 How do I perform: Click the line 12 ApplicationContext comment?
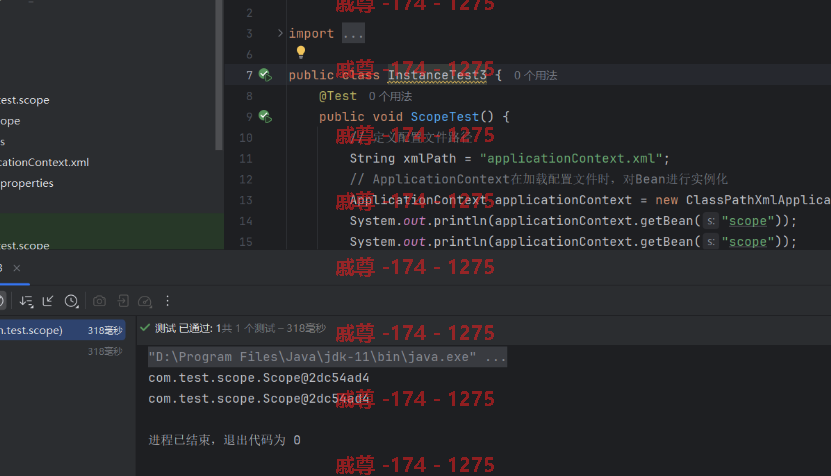(x=538, y=179)
